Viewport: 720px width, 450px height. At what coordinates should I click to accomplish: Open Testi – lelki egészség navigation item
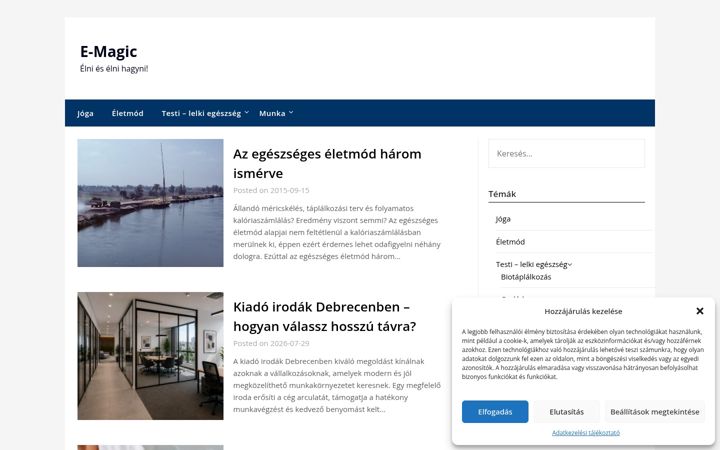pyautogui.click(x=201, y=113)
